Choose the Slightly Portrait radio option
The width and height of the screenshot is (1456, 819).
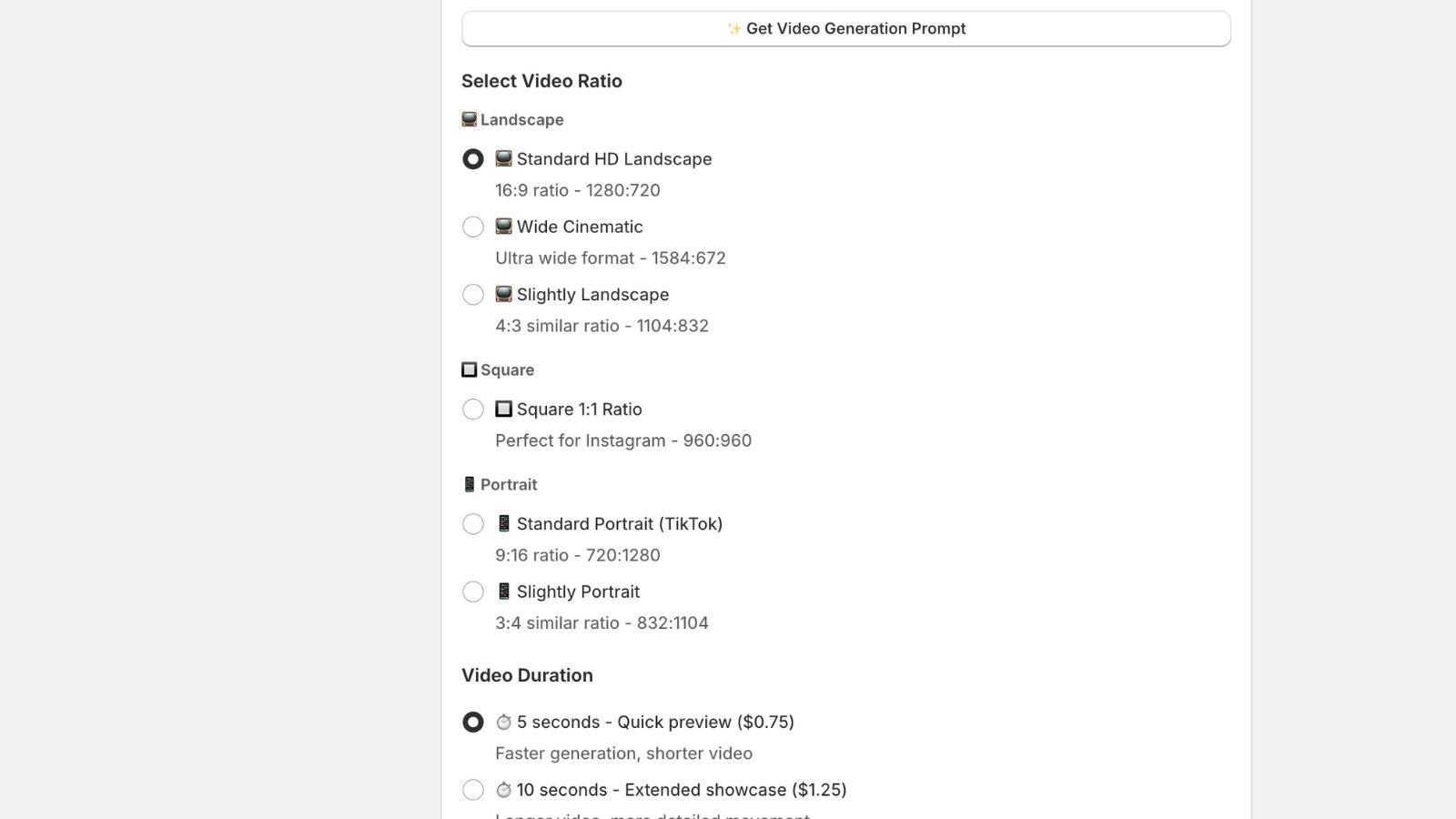(x=473, y=591)
